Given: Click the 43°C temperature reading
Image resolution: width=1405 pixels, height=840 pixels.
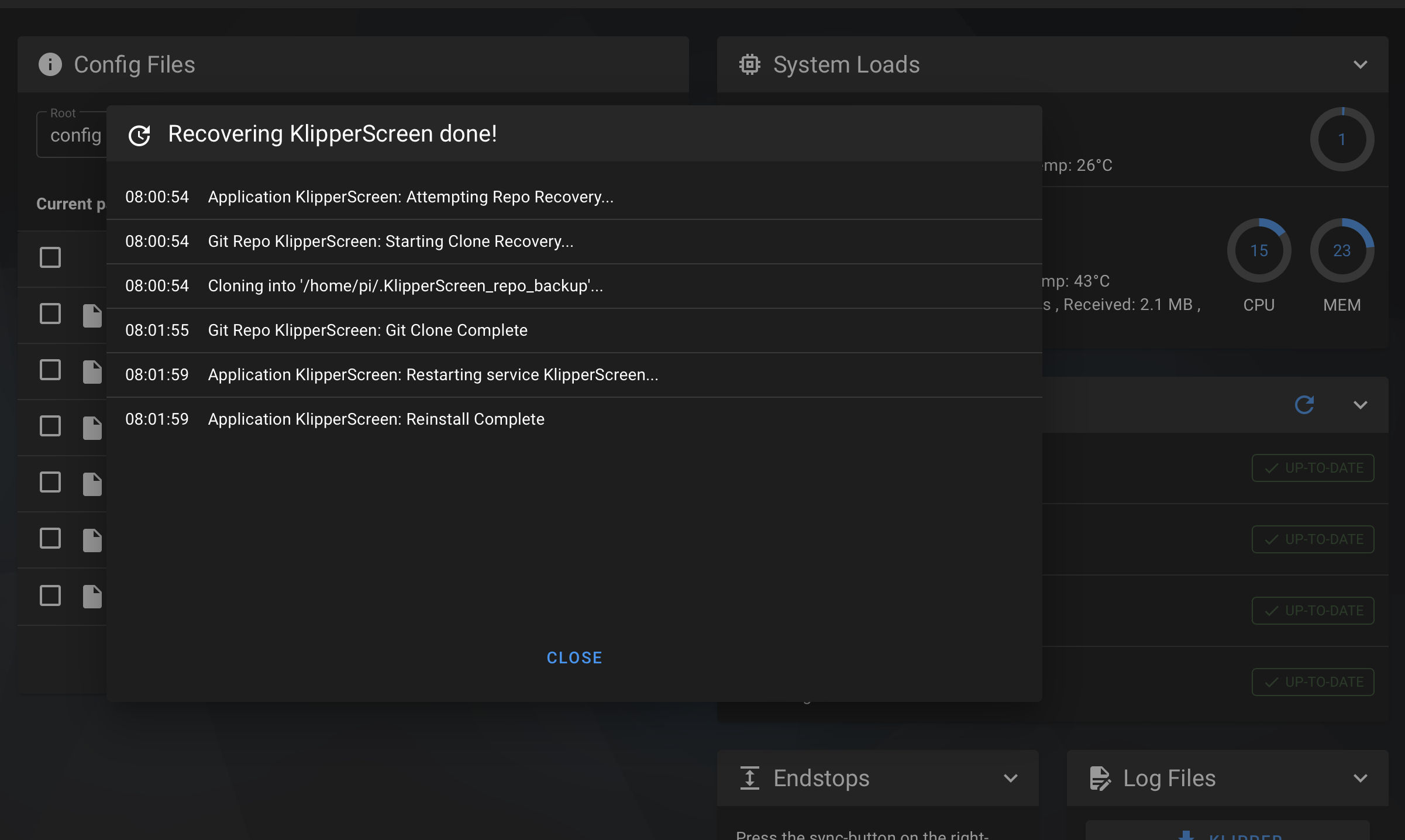Looking at the screenshot, I should point(1091,281).
